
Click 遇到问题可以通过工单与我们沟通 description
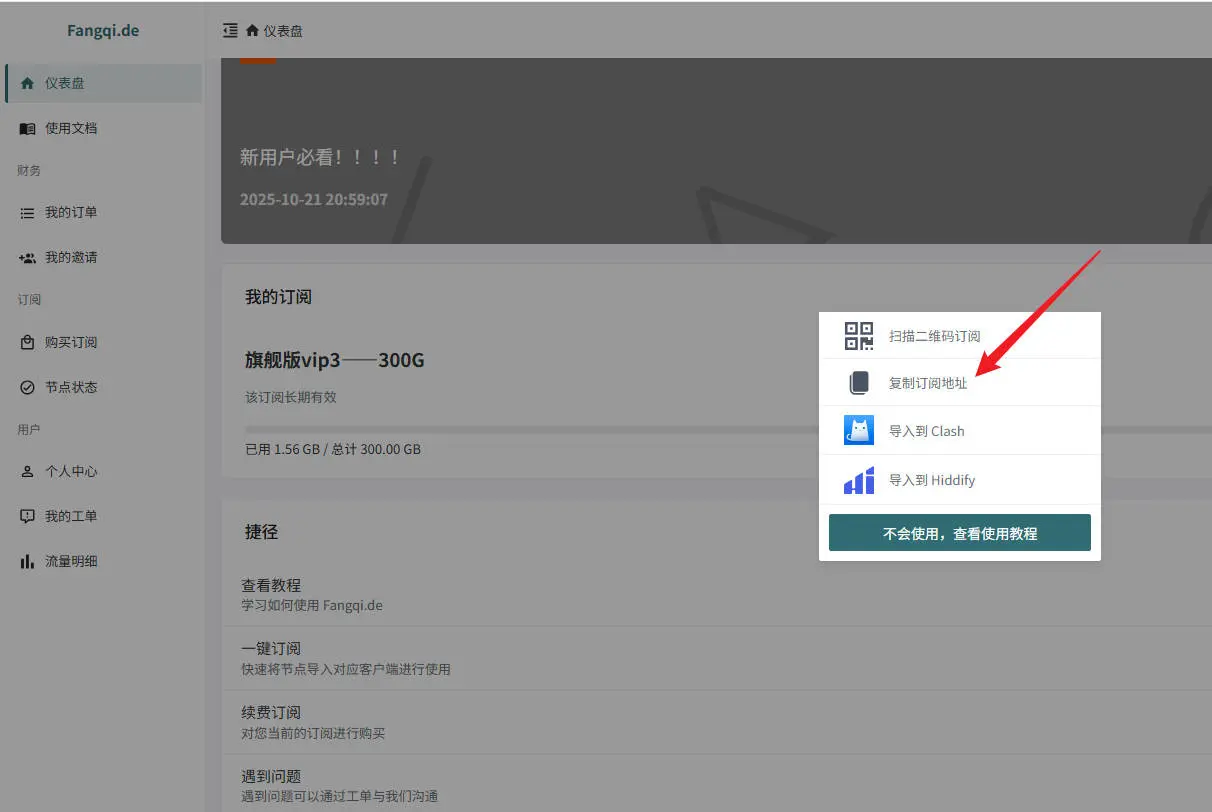339,797
